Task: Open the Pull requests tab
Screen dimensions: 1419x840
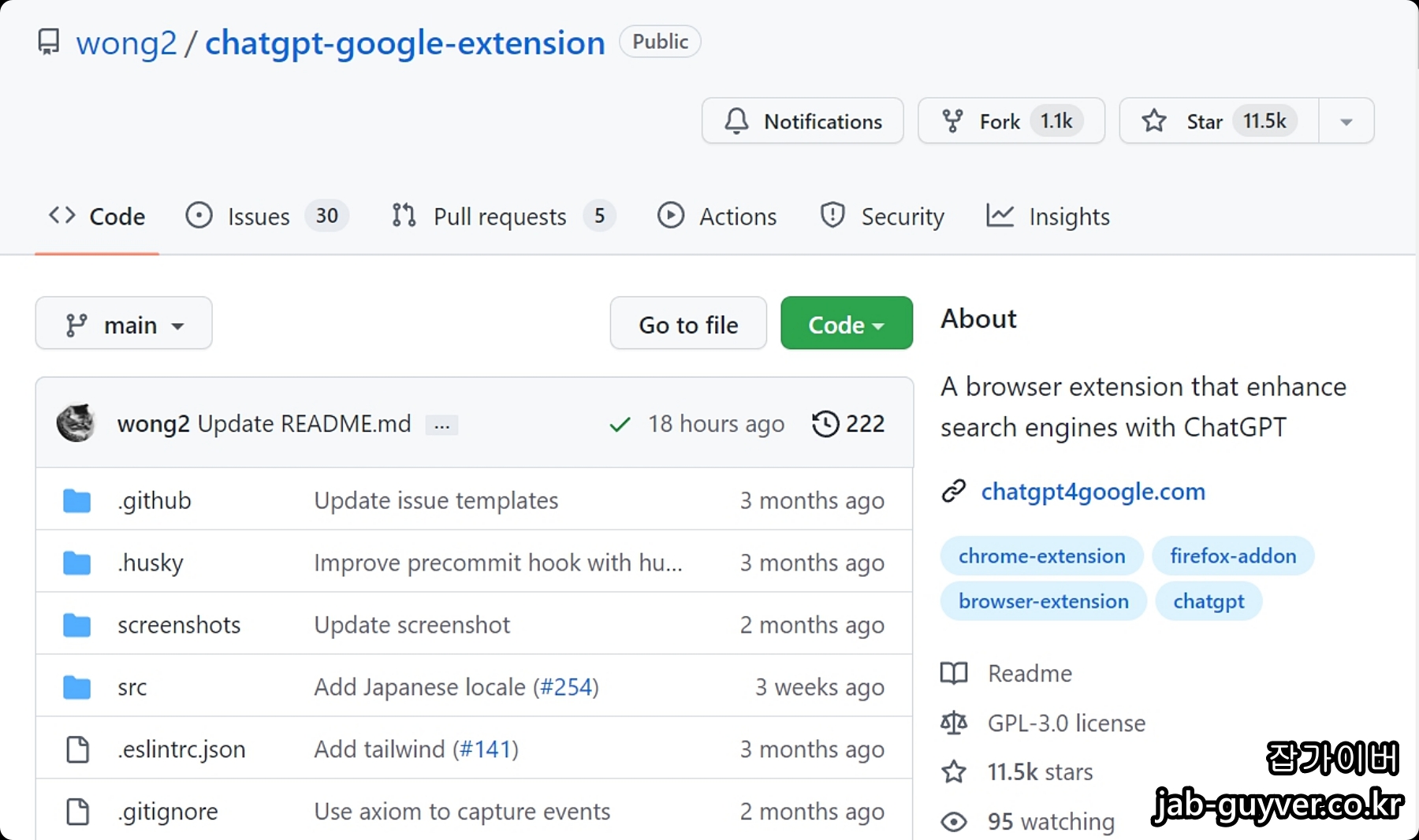Action: [x=503, y=216]
